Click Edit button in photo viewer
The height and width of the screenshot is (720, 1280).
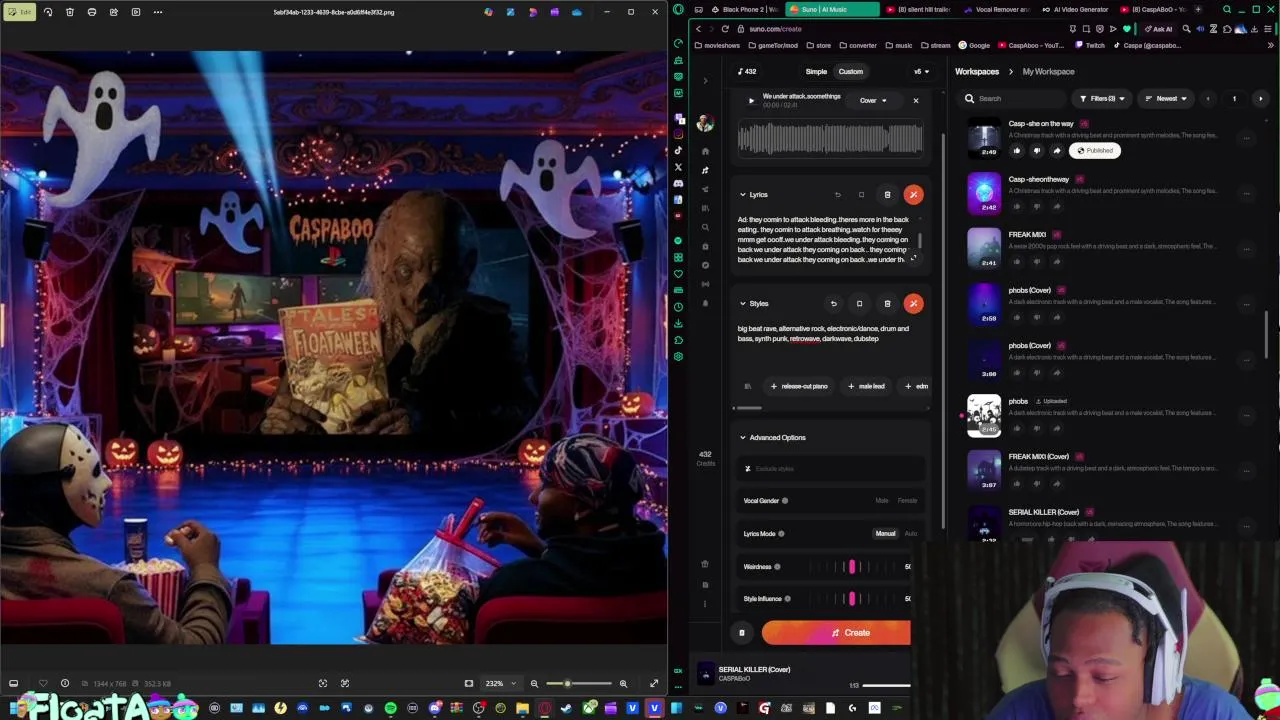pos(21,12)
